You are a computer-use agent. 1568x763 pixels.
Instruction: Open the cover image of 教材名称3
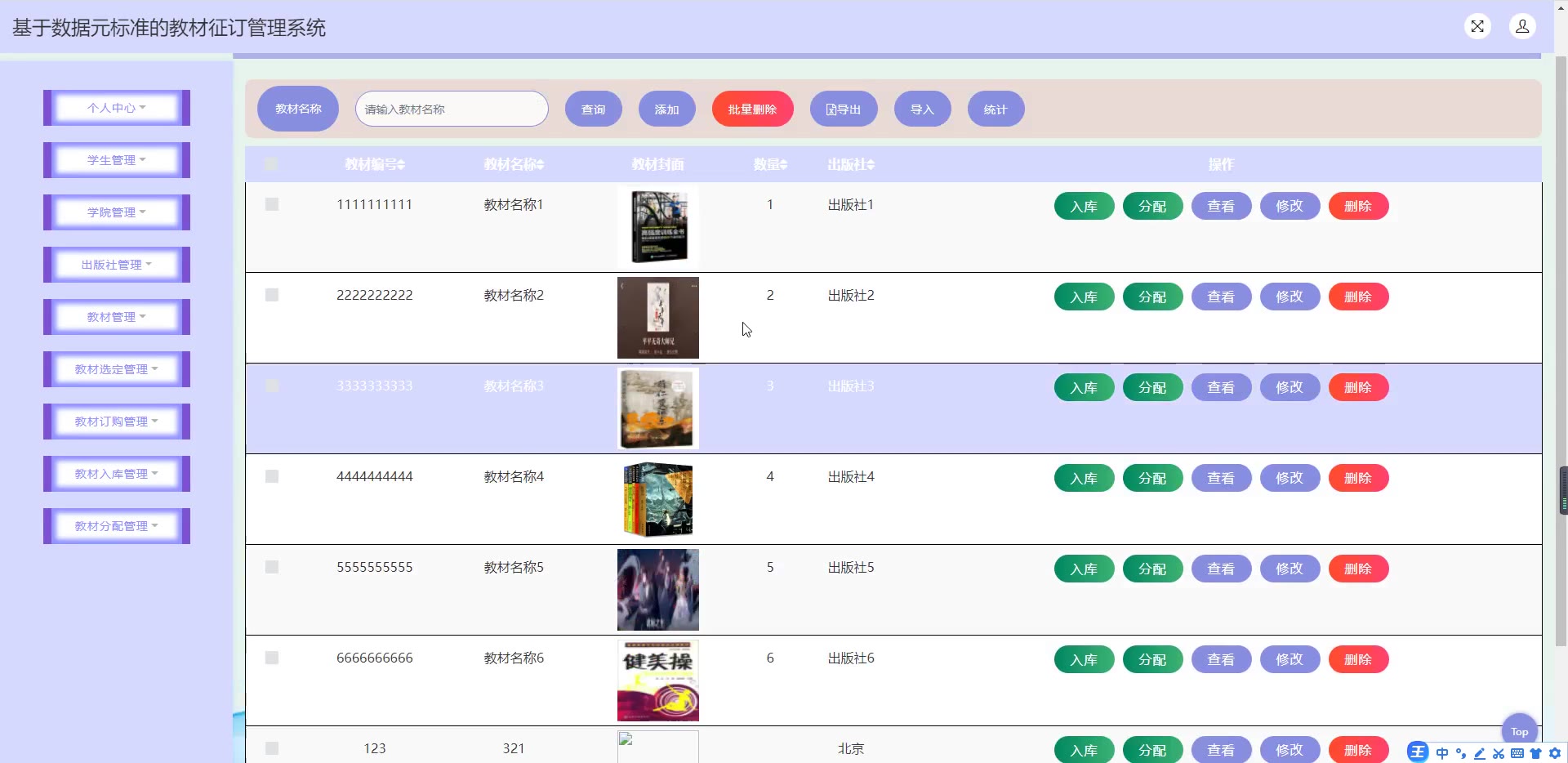click(x=658, y=408)
